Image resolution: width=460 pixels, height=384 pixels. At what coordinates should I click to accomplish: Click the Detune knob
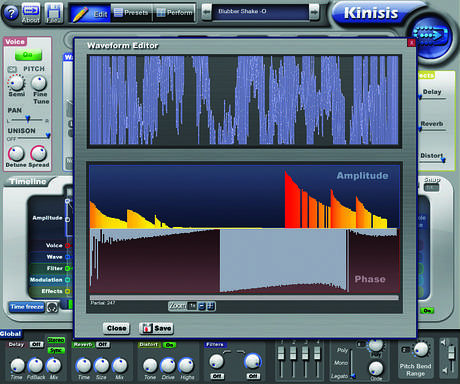click(16, 154)
